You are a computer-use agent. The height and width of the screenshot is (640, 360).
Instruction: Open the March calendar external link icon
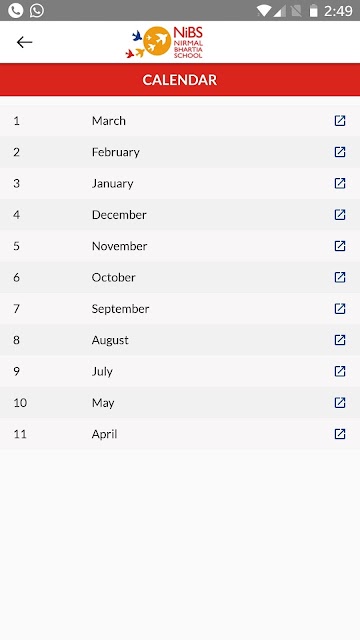click(340, 120)
